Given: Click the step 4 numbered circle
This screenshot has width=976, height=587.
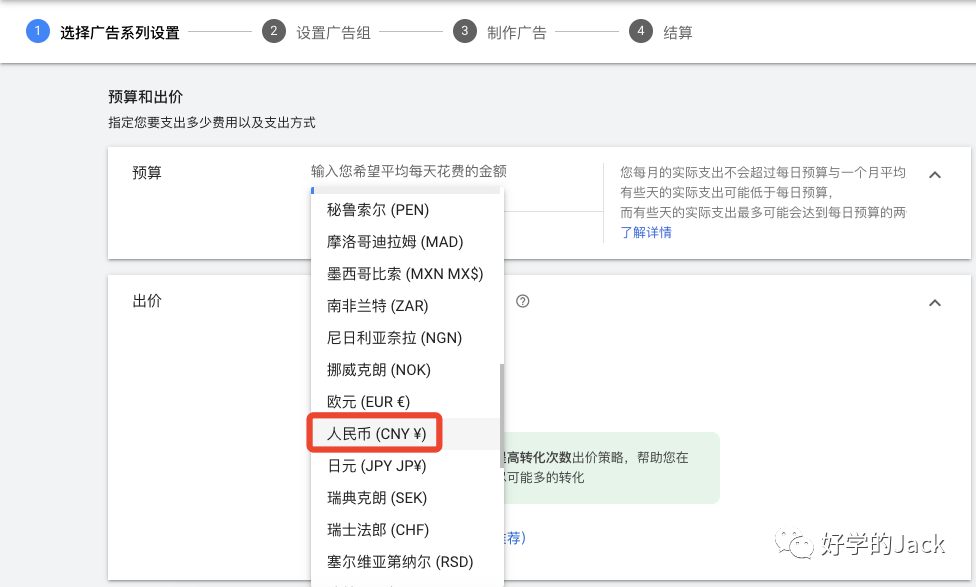Looking at the screenshot, I should click(x=641, y=30).
